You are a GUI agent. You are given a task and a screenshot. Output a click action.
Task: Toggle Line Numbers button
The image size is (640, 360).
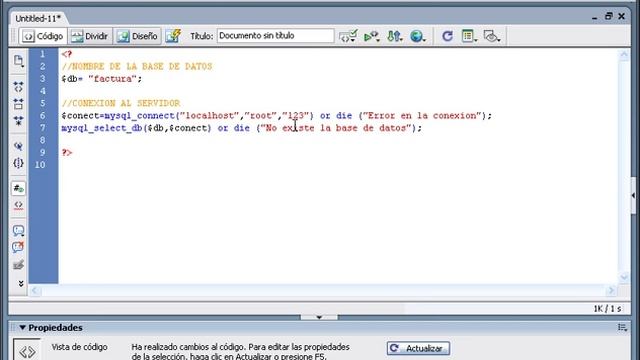[18, 188]
